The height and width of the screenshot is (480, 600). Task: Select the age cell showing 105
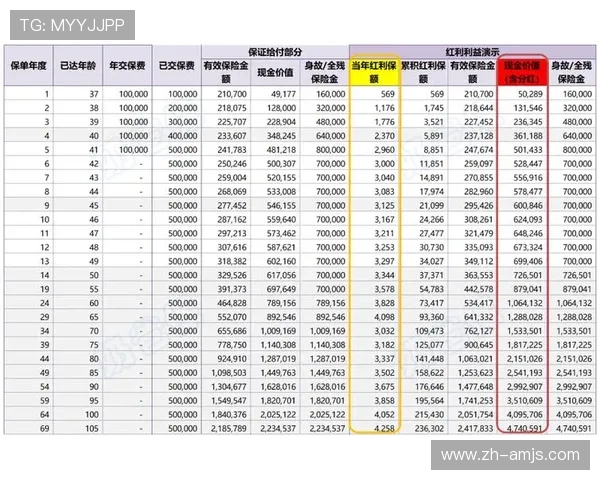click(x=78, y=428)
